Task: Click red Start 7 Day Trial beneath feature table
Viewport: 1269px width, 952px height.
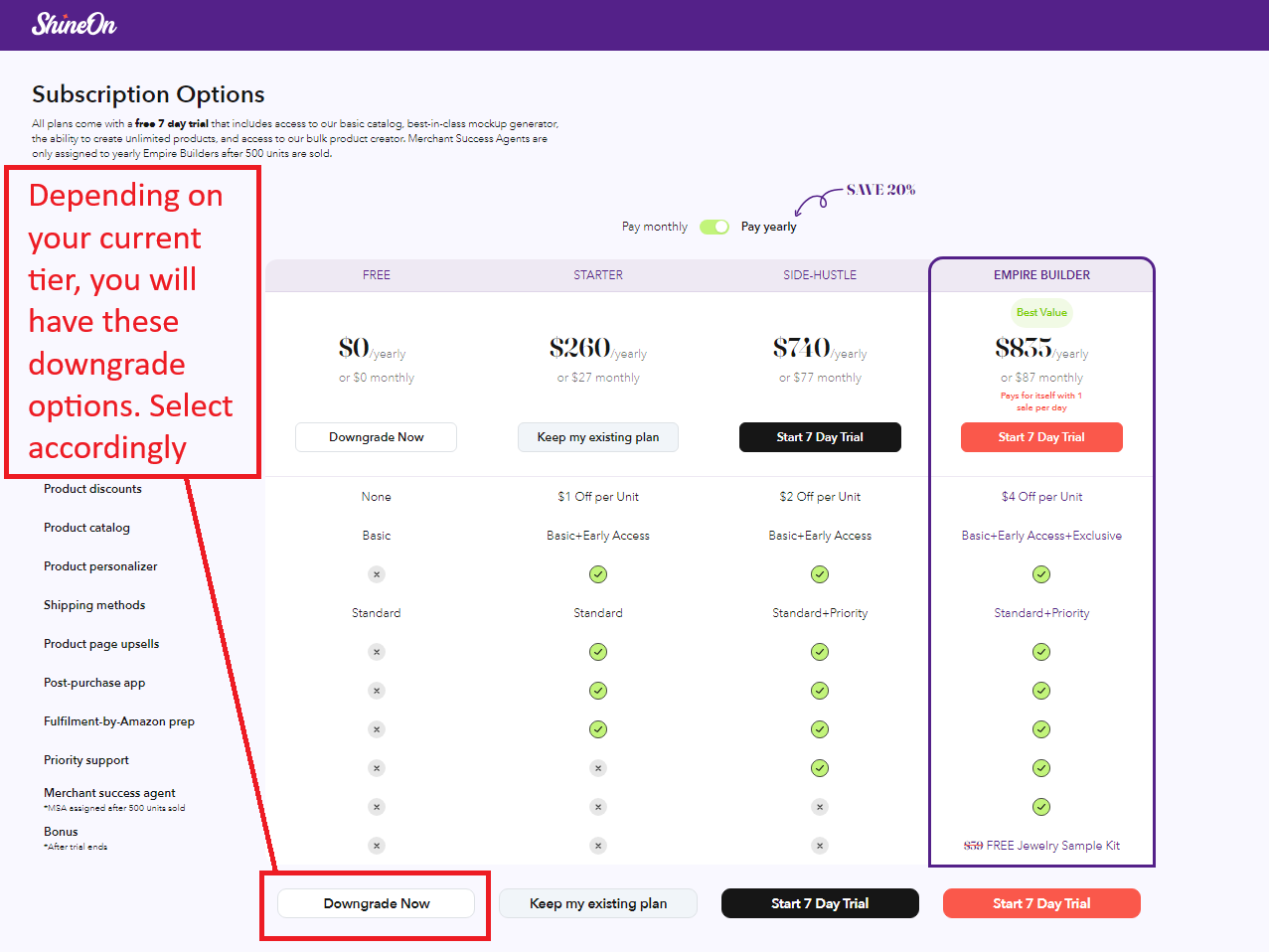Action: click(x=1041, y=903)
